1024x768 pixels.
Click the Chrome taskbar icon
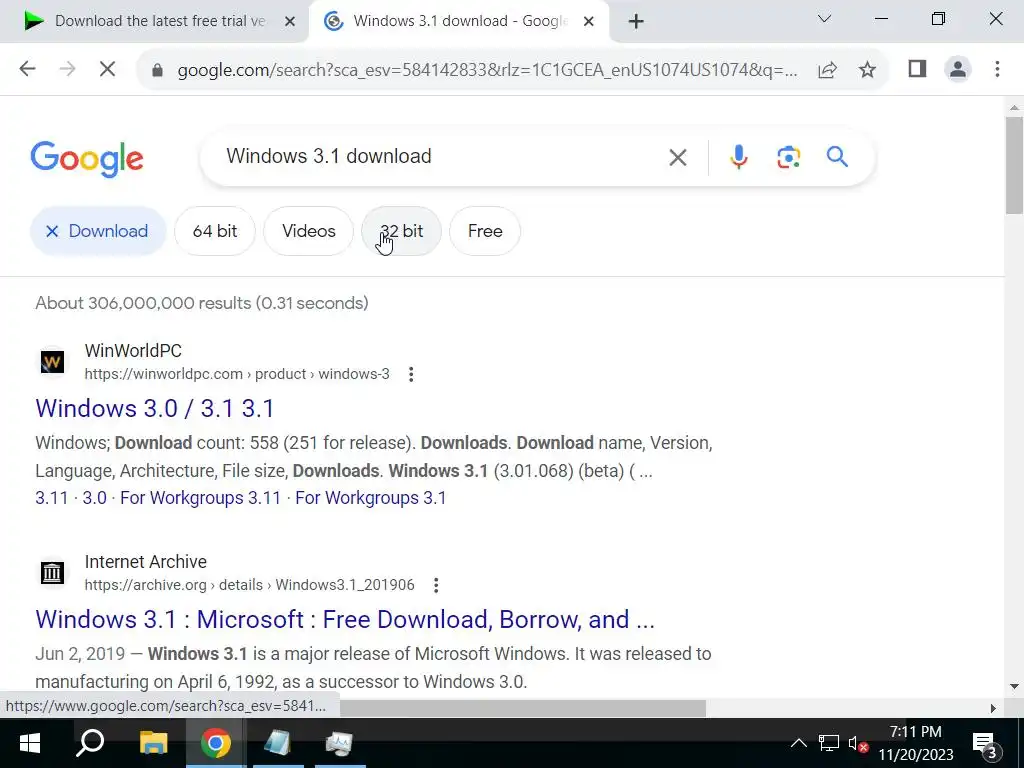click(216, 743)
